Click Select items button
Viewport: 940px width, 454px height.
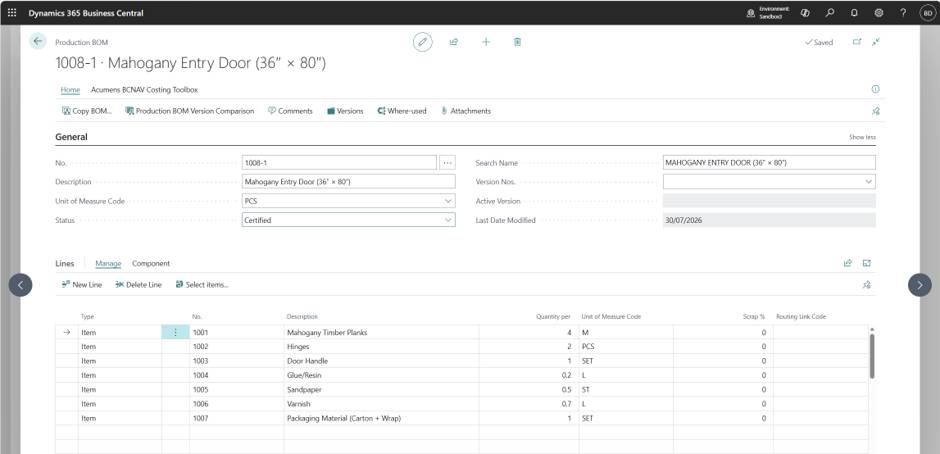(x=202, y=285)
